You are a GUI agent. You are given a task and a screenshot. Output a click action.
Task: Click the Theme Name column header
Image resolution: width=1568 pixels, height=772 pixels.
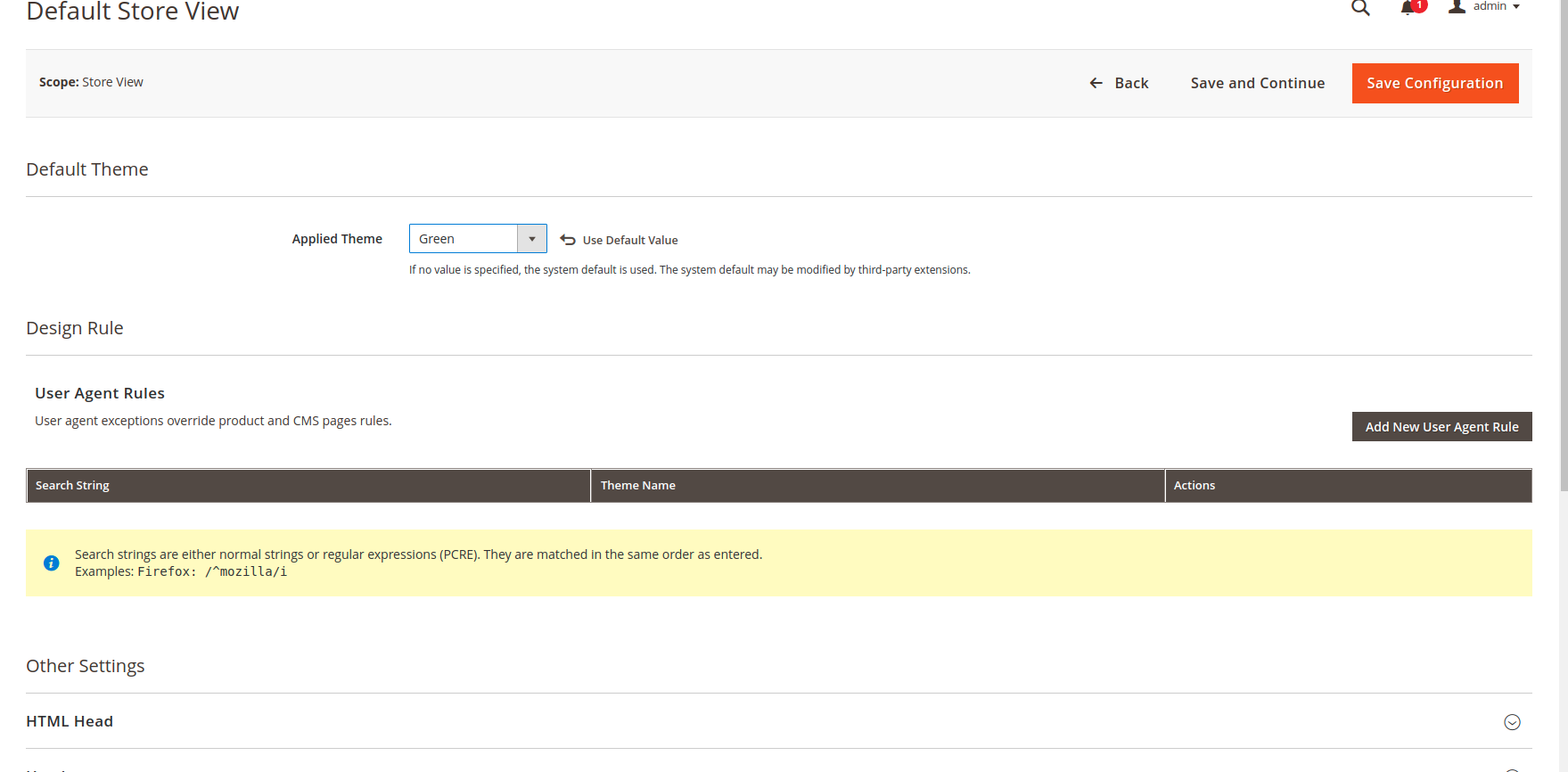click(878, 486)
